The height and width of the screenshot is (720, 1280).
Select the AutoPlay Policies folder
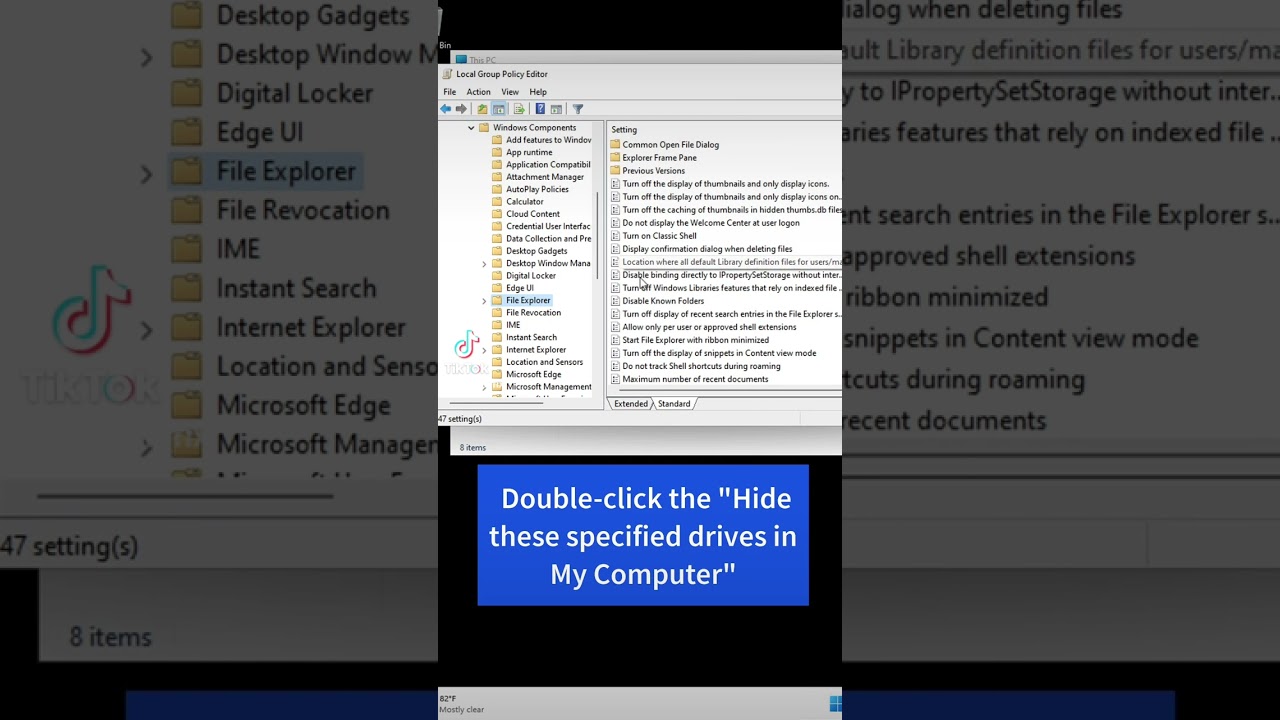coord(530,189)
